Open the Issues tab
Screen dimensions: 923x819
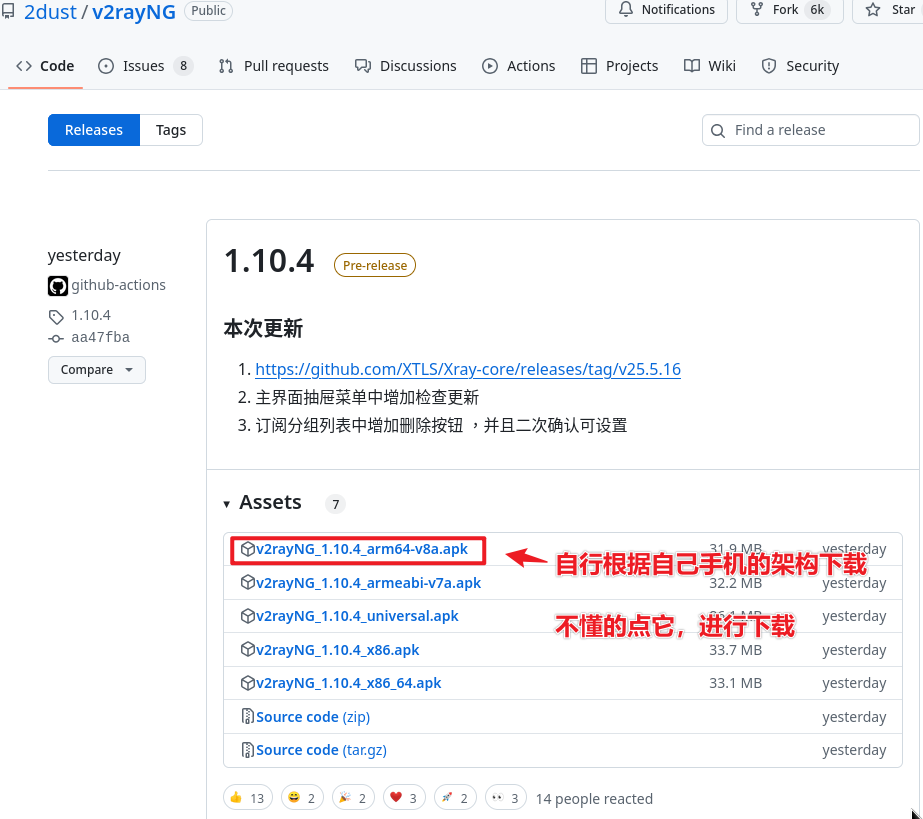[x=144, y=66]
